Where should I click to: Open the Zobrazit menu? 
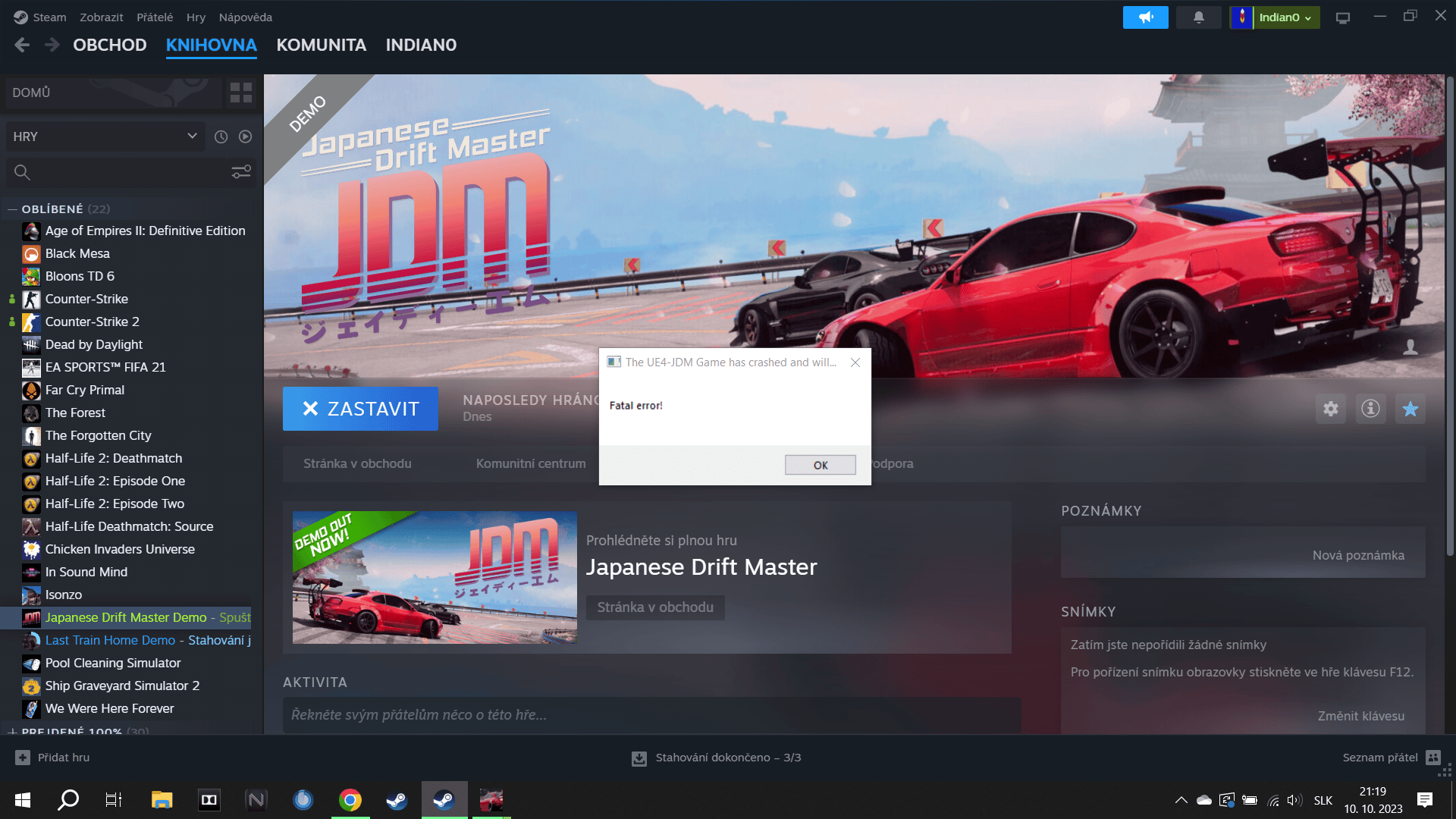coord(102,17)
